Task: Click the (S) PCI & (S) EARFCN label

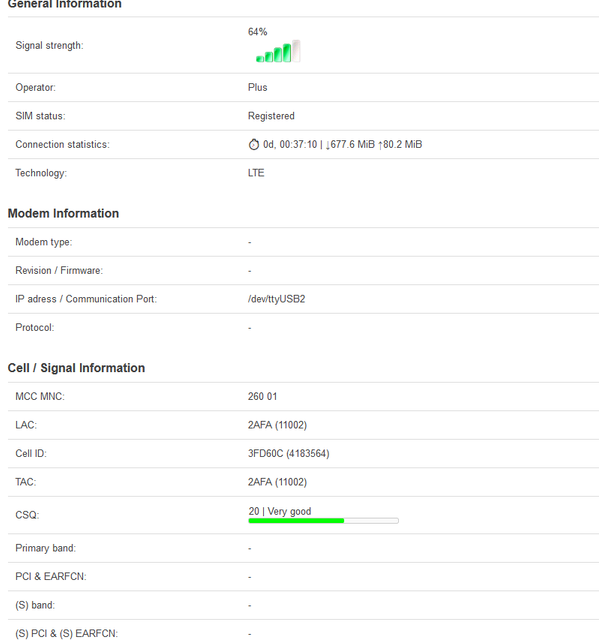Action: [67, 633]
